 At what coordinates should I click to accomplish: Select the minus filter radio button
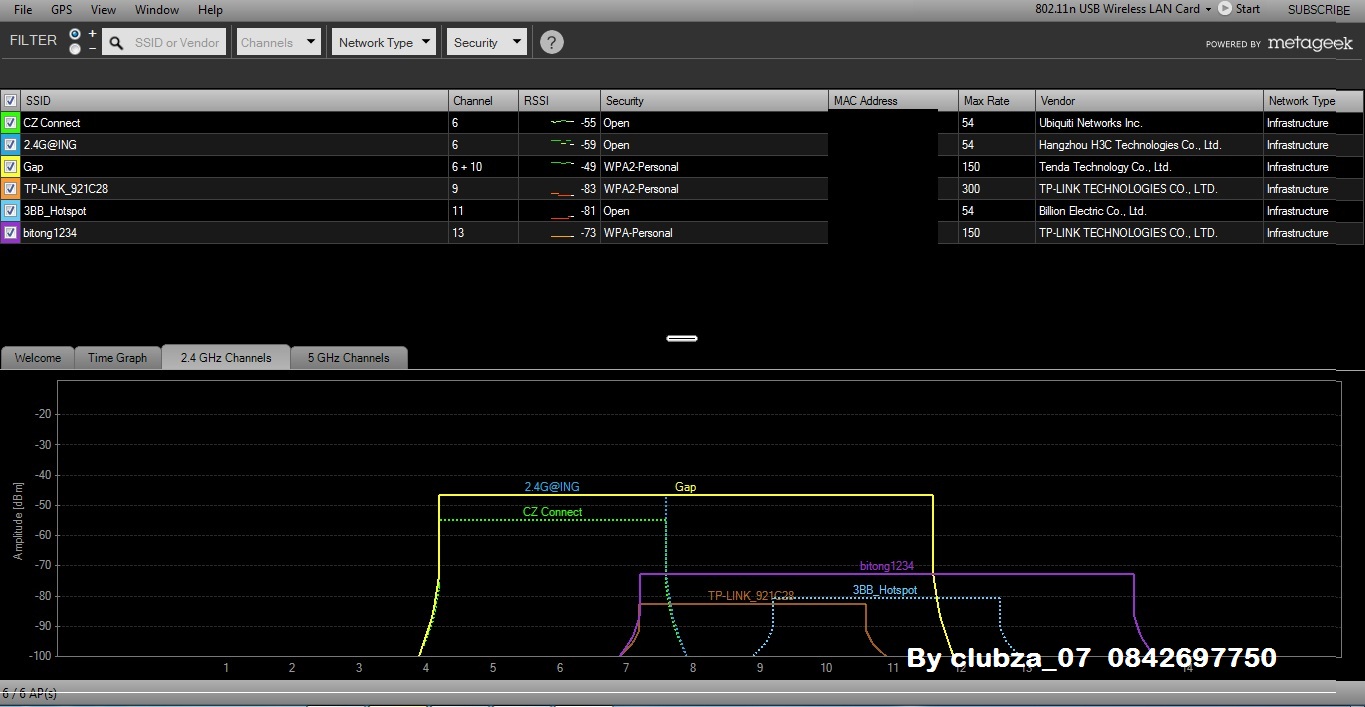tap(75, 49)
